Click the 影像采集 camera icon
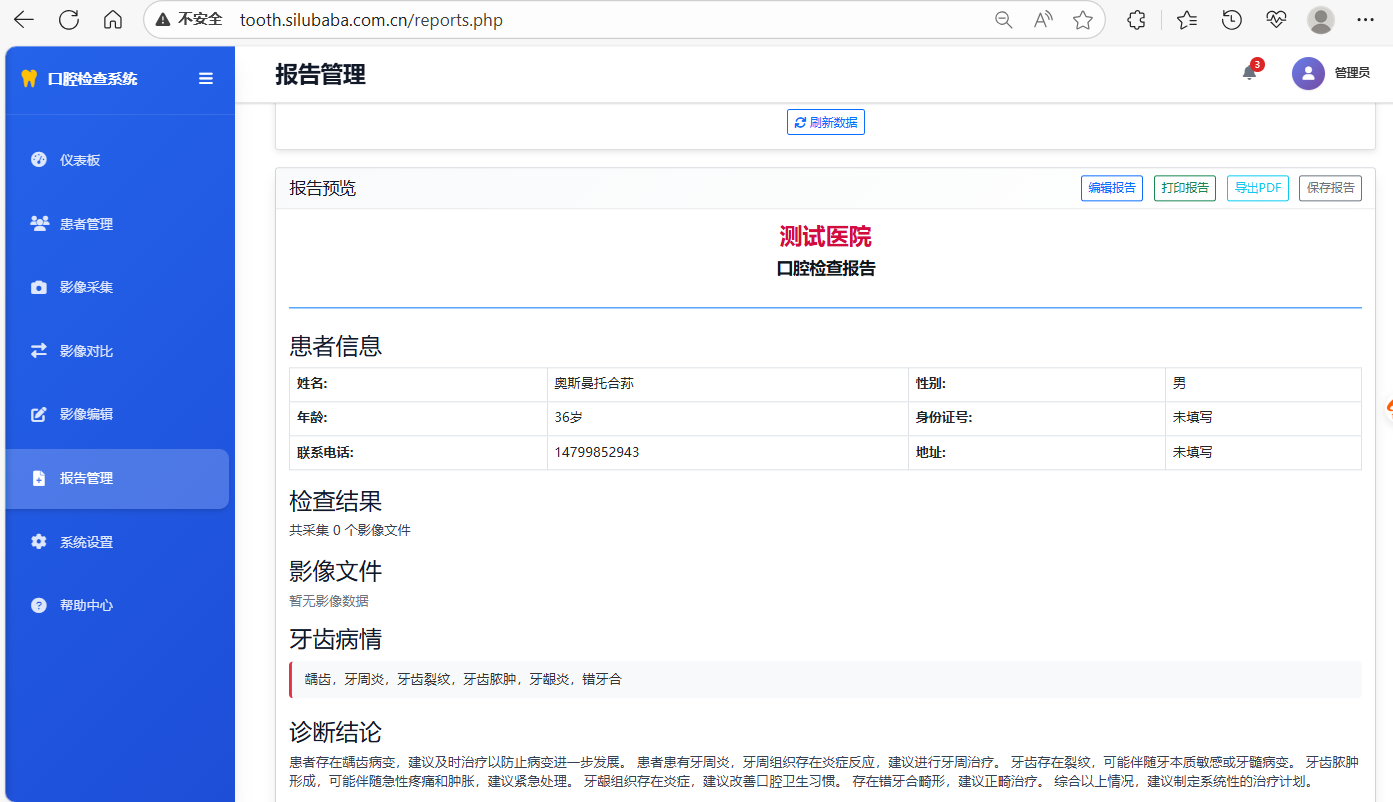Image resolution: width=1393 pixels, height=802 pixels. tap(39, 288)
